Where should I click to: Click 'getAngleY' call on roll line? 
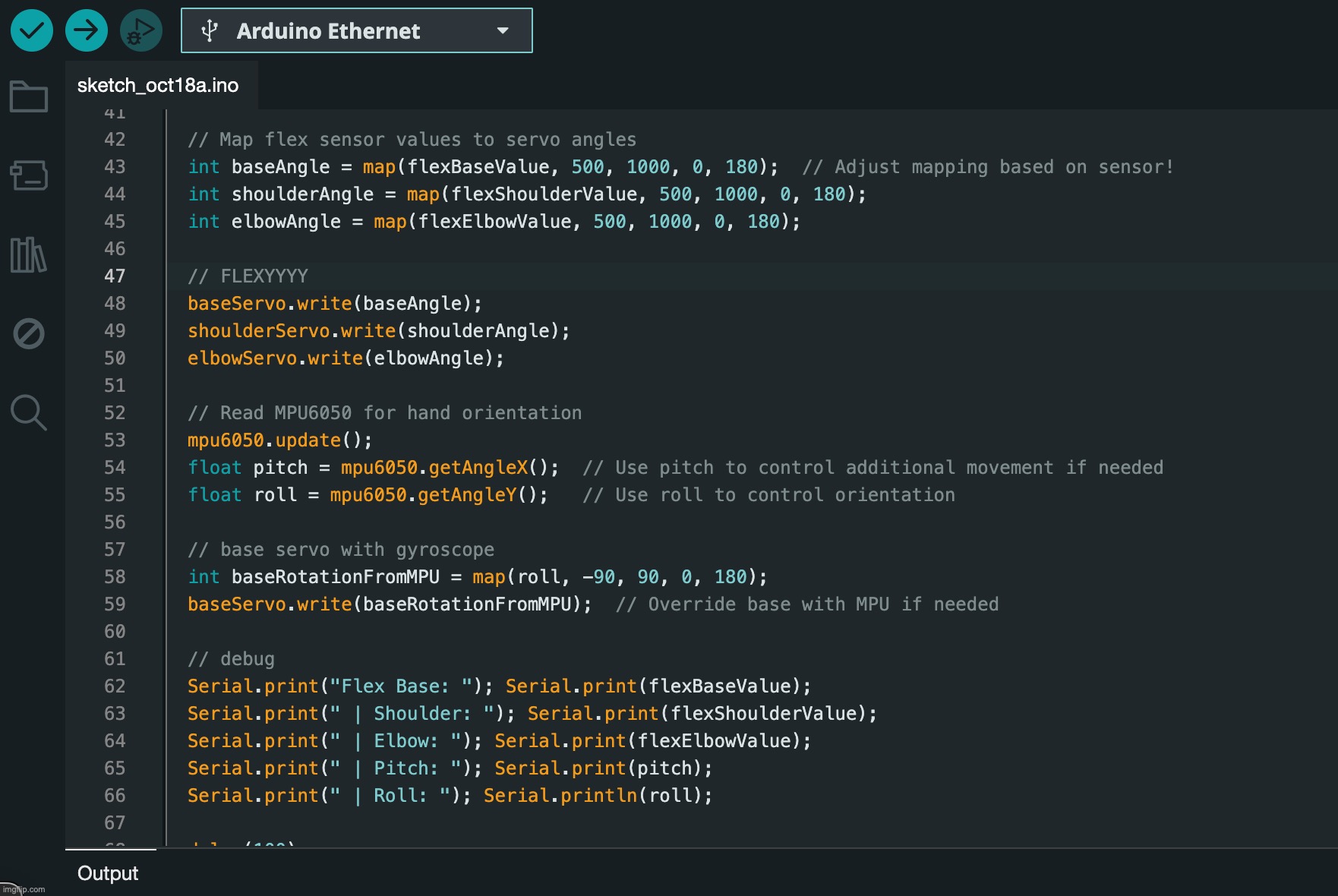(x=467, y=495)
